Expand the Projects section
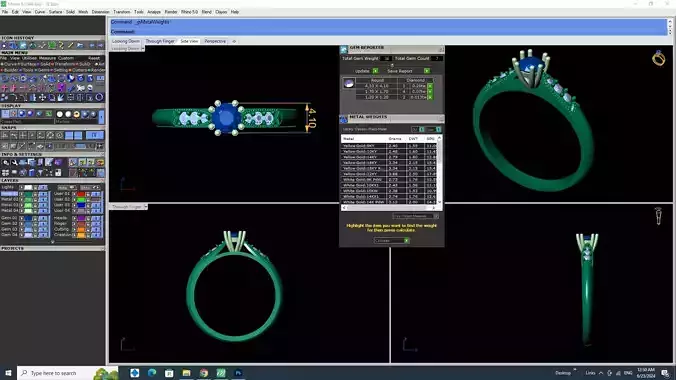 click(103, 248)
